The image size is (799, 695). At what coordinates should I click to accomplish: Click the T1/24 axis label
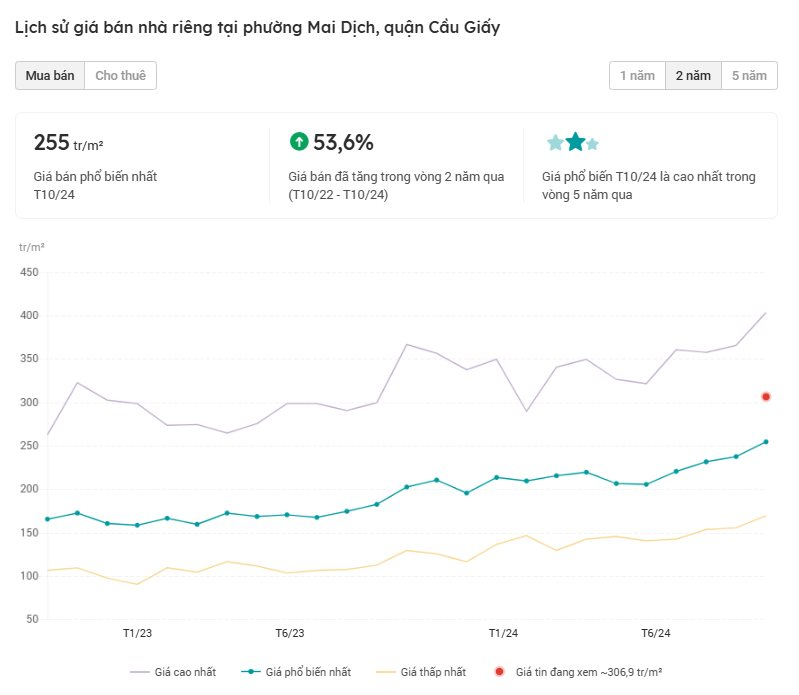coord(503,633)
